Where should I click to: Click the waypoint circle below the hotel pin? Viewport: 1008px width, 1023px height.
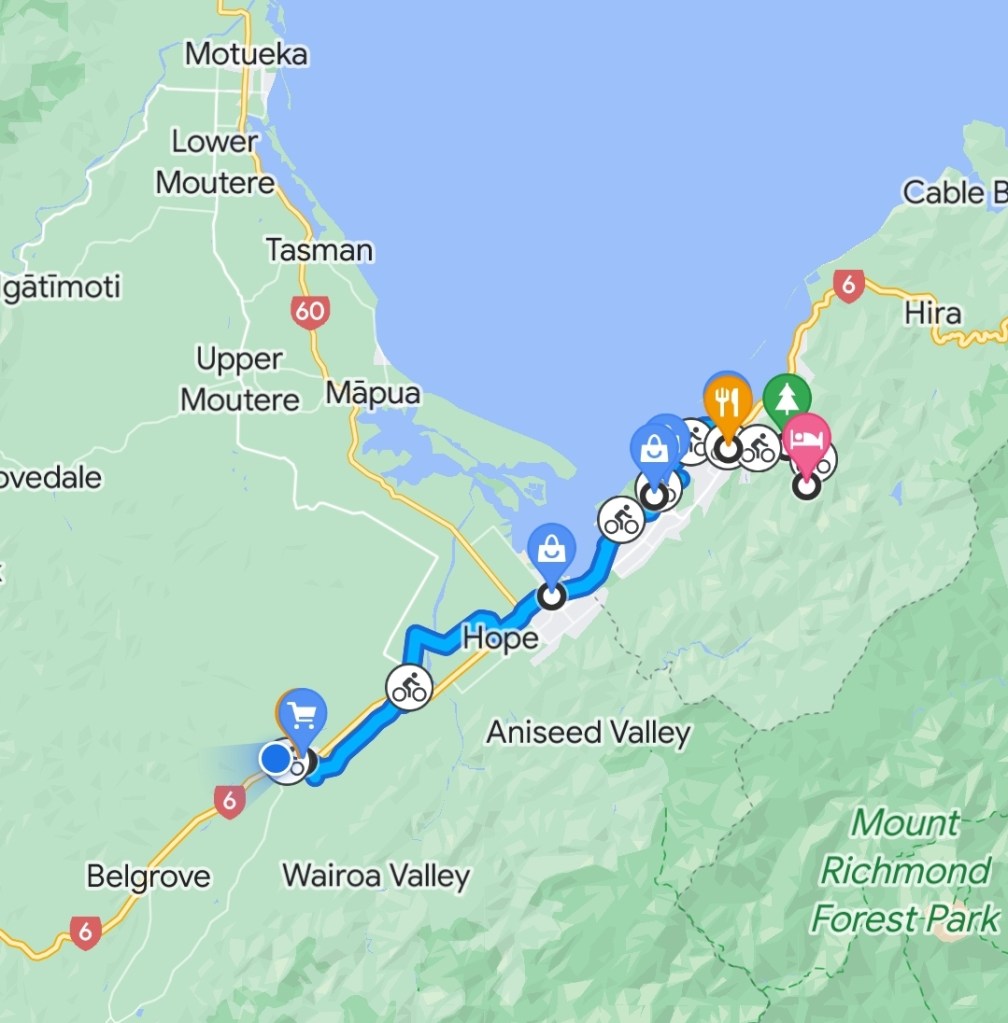(x=806, y=486)
